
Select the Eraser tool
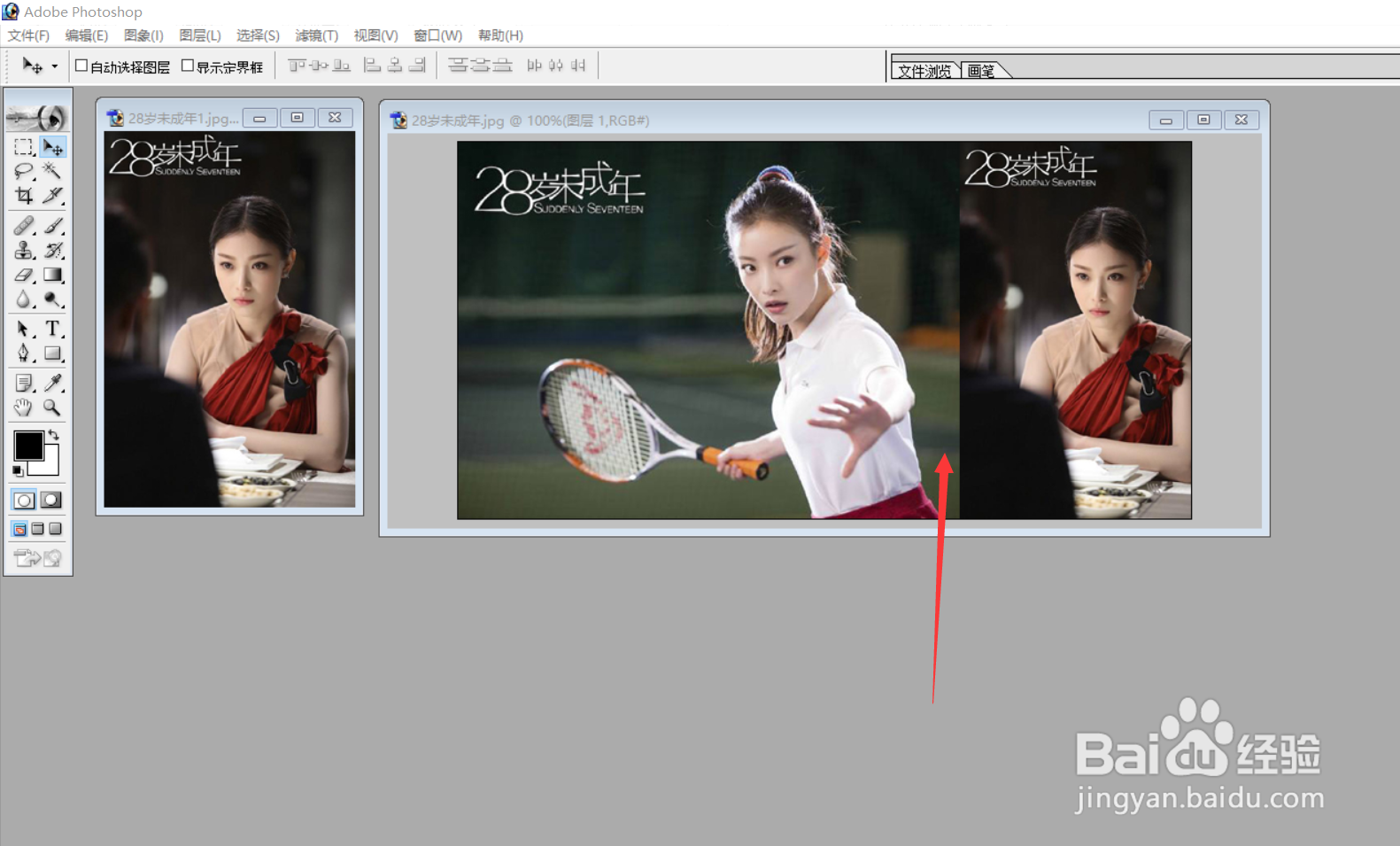tap(24, 275)
